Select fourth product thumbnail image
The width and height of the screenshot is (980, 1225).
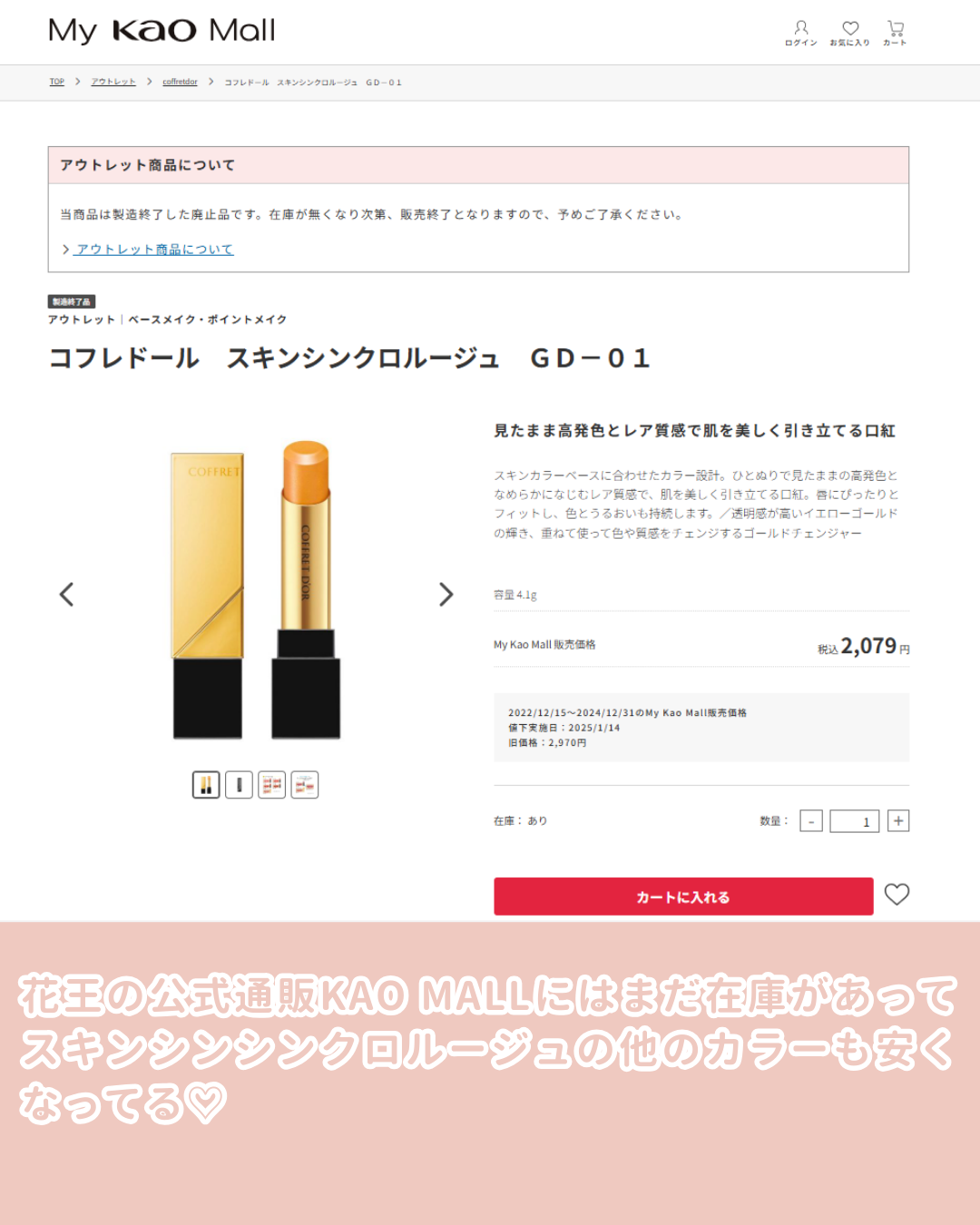305,785
